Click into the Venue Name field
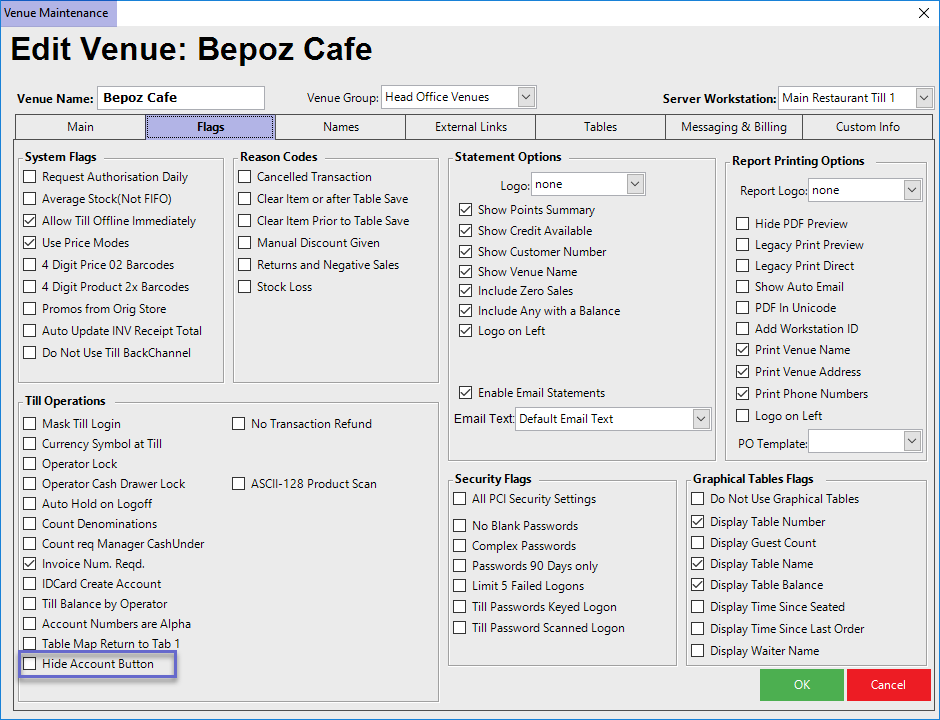 click(180, 98)
